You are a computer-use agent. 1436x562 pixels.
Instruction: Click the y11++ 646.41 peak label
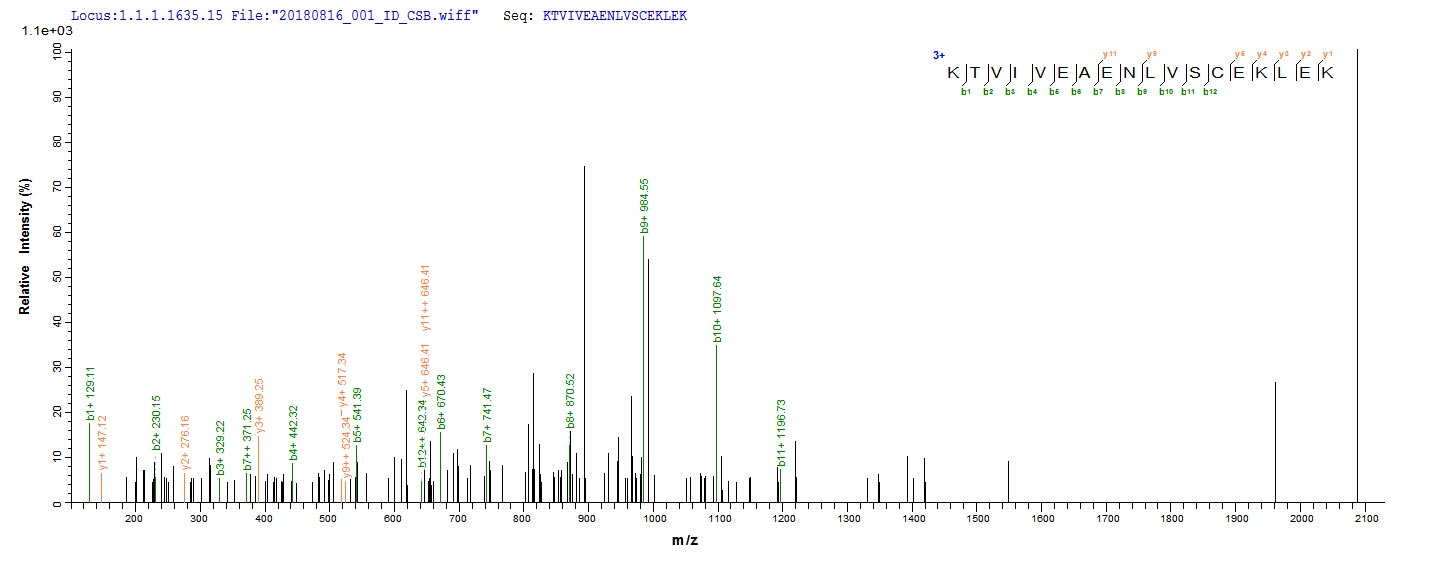click(426, 297)
